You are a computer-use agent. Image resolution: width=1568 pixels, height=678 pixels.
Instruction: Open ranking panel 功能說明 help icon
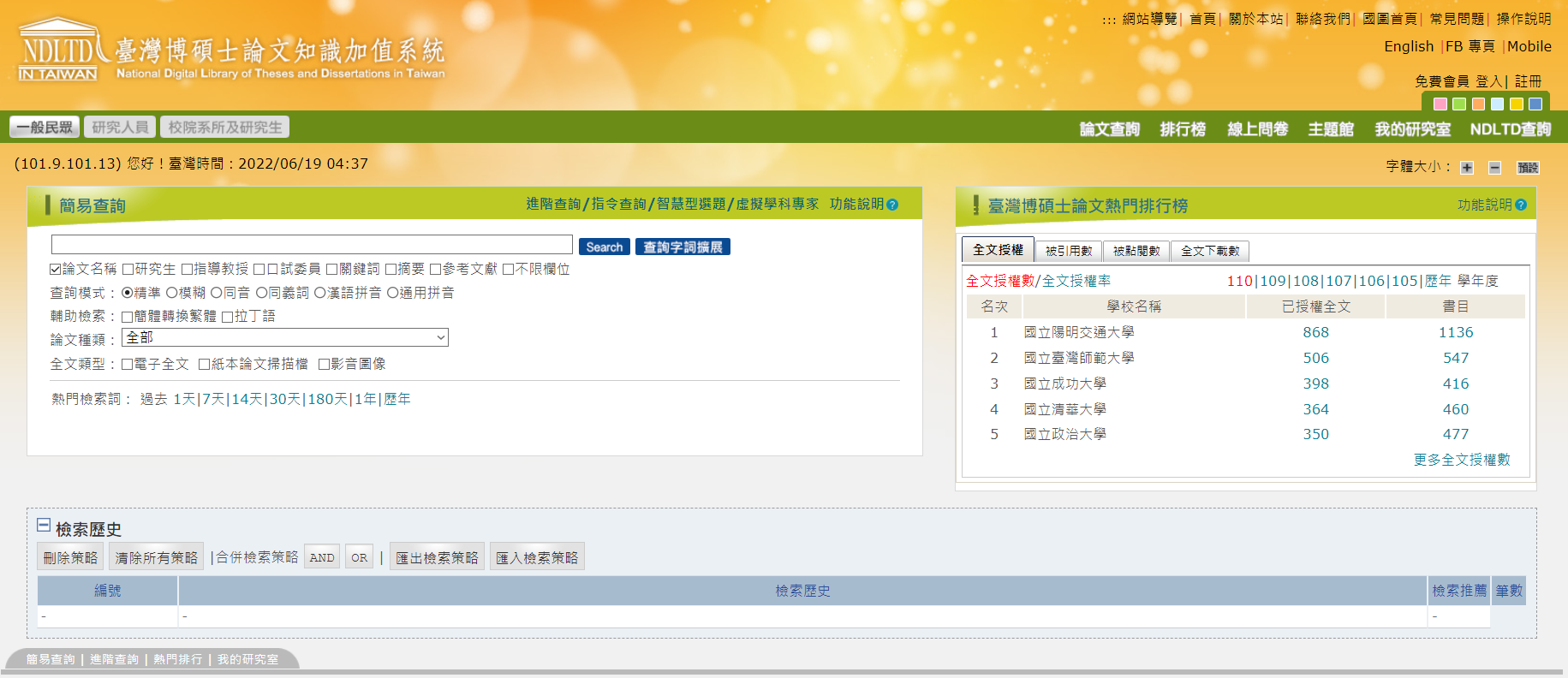pyautogui.click(x=1521, y=205)
